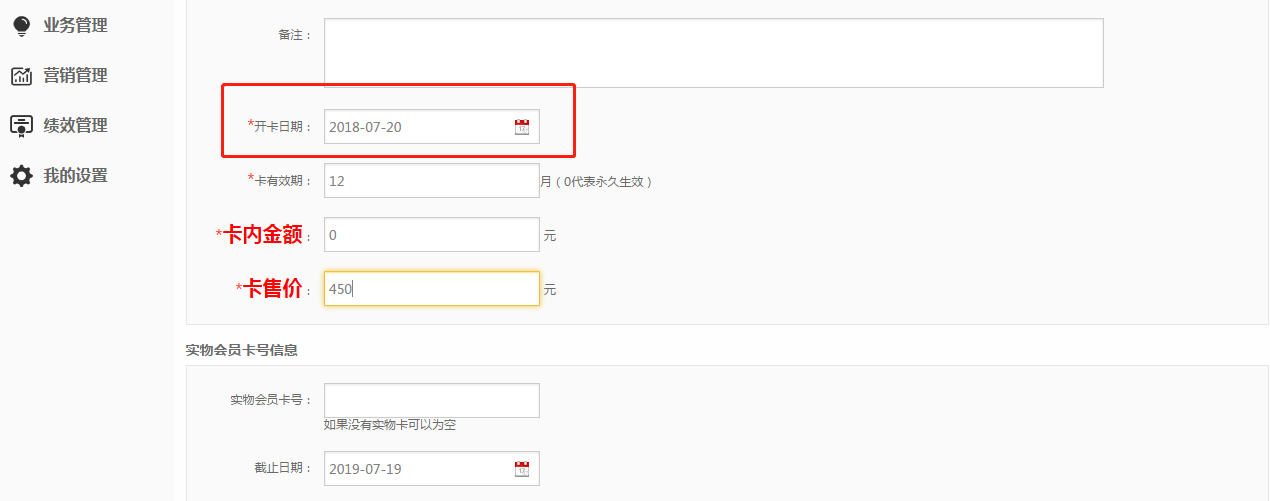Image resolution: width=1270 pixels, height=501 pixels.
Task: Focus the 实物会员卡号 input box
Action: pos(431,400)
